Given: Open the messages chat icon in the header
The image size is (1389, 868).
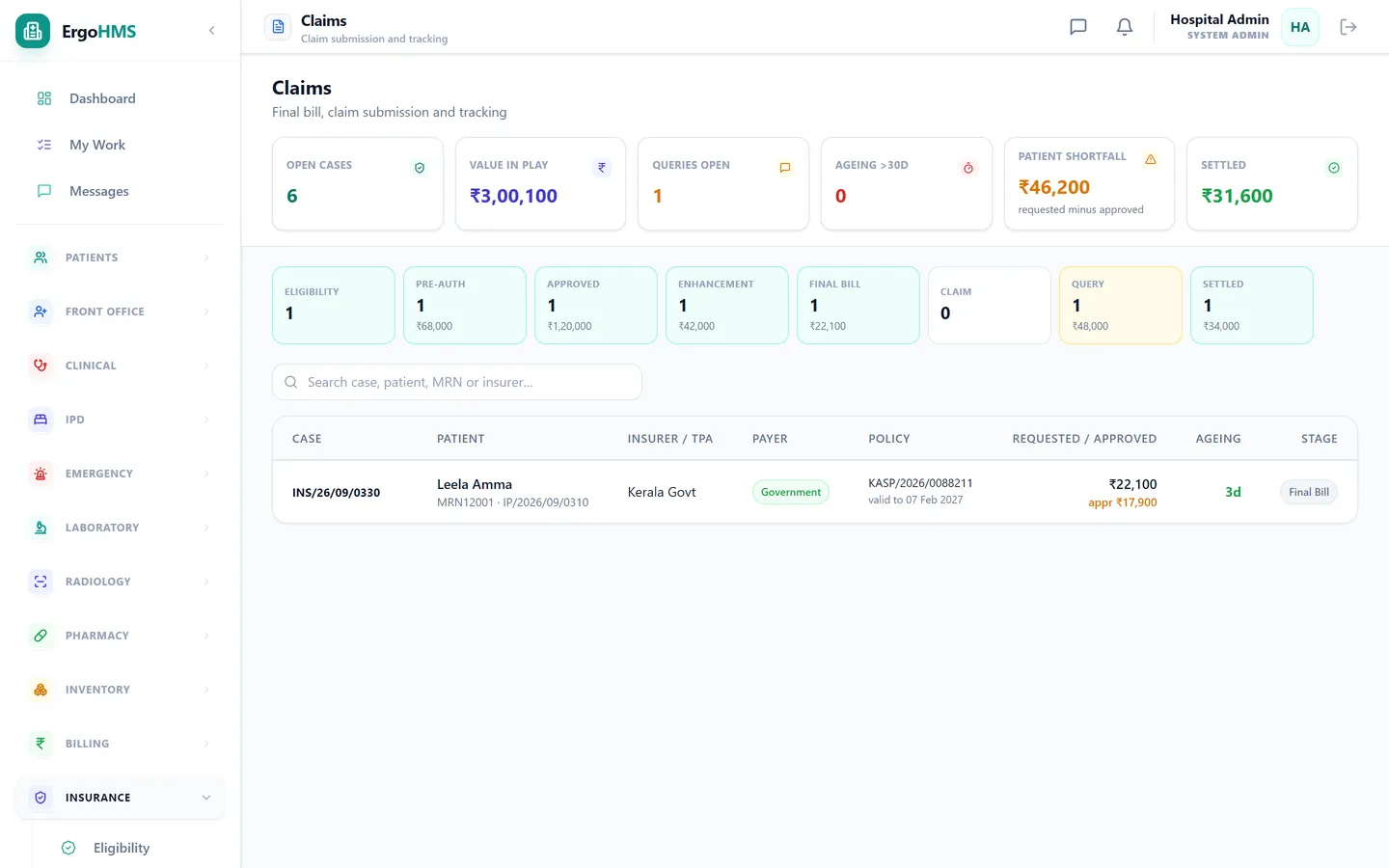Looking at the screenshot, I should [x=1078, y=27].
